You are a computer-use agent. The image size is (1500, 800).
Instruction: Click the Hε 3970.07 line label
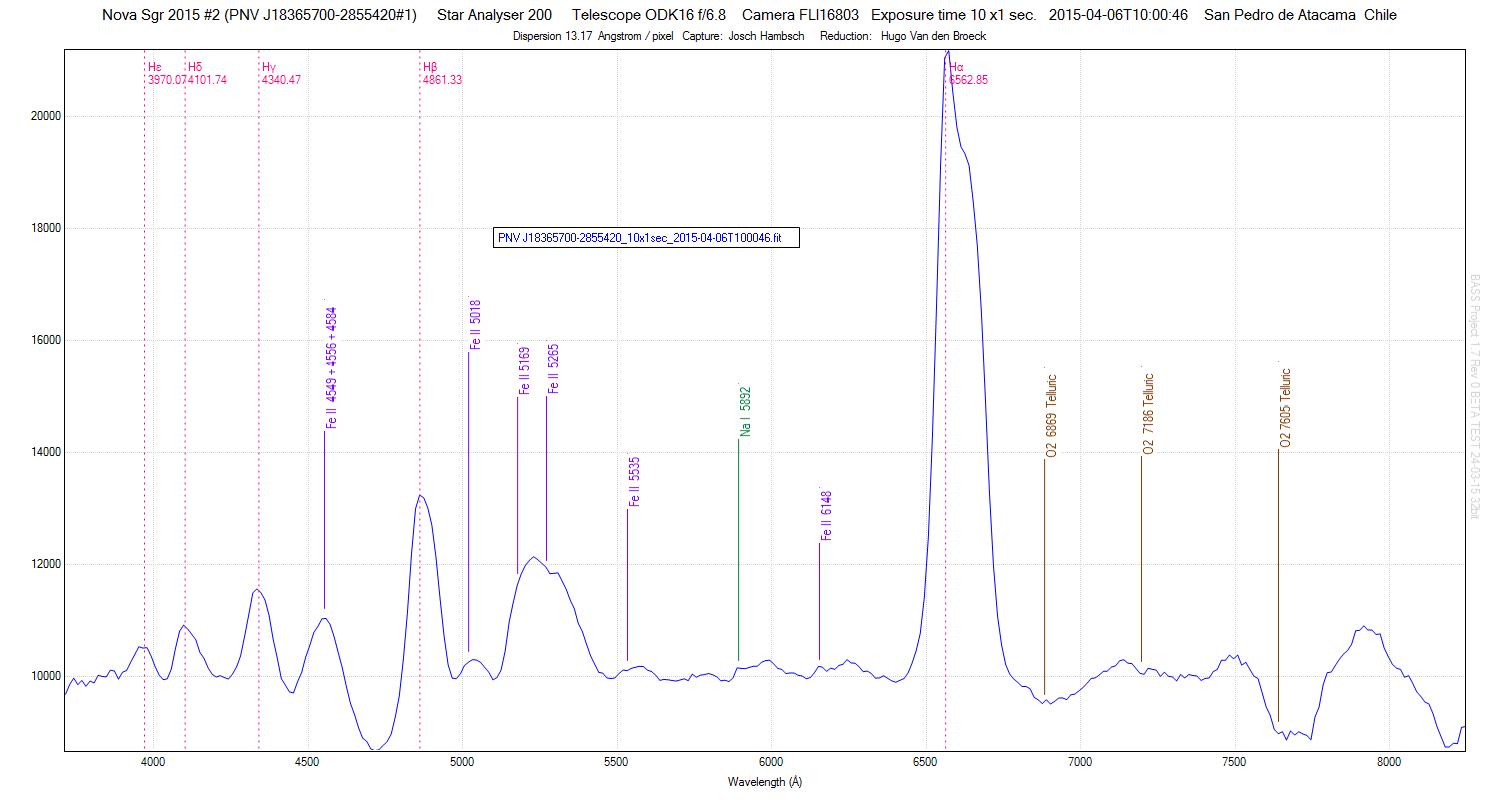(x=165, y=74)
